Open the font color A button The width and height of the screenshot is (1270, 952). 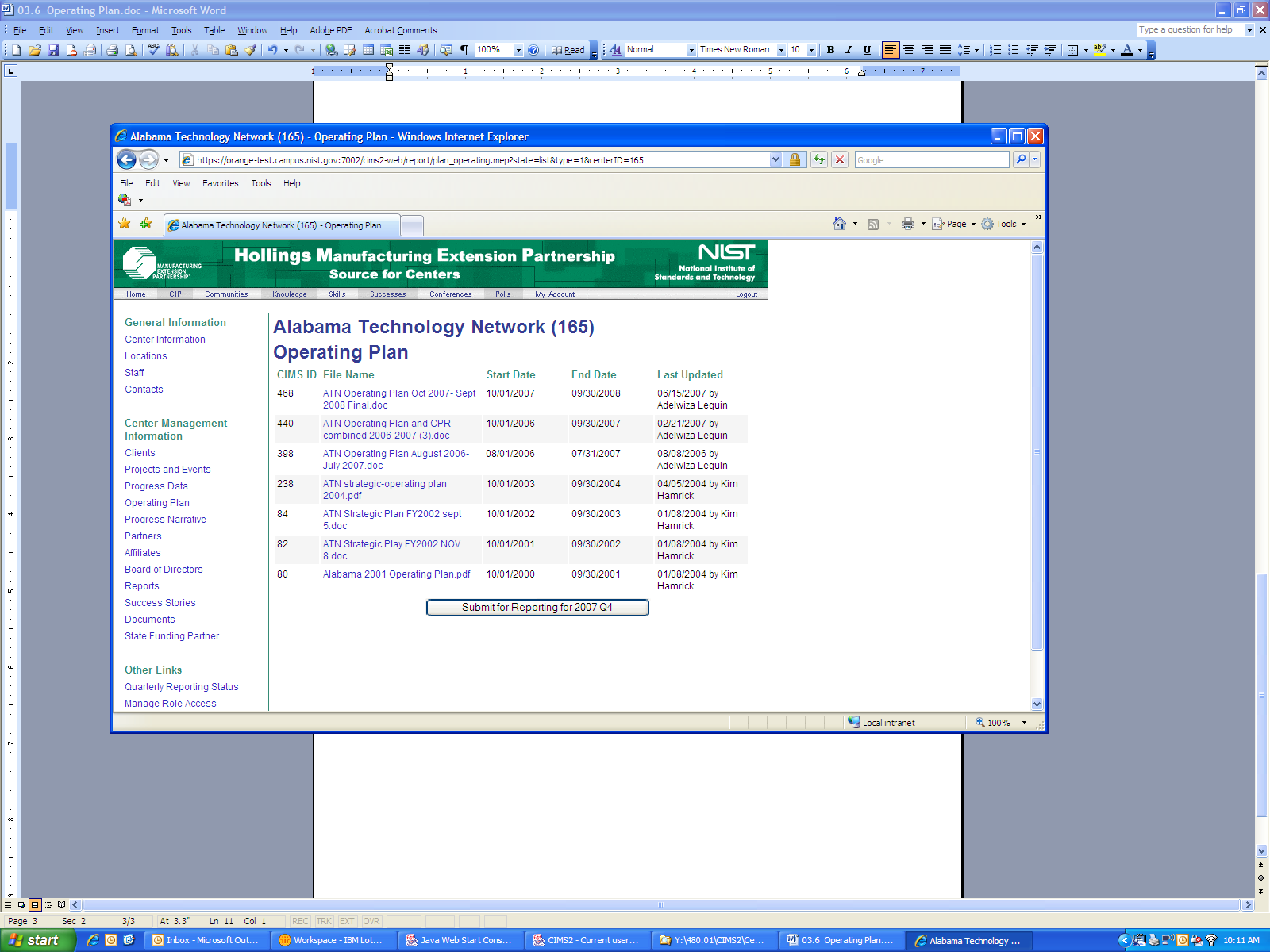coord(1127,50)
